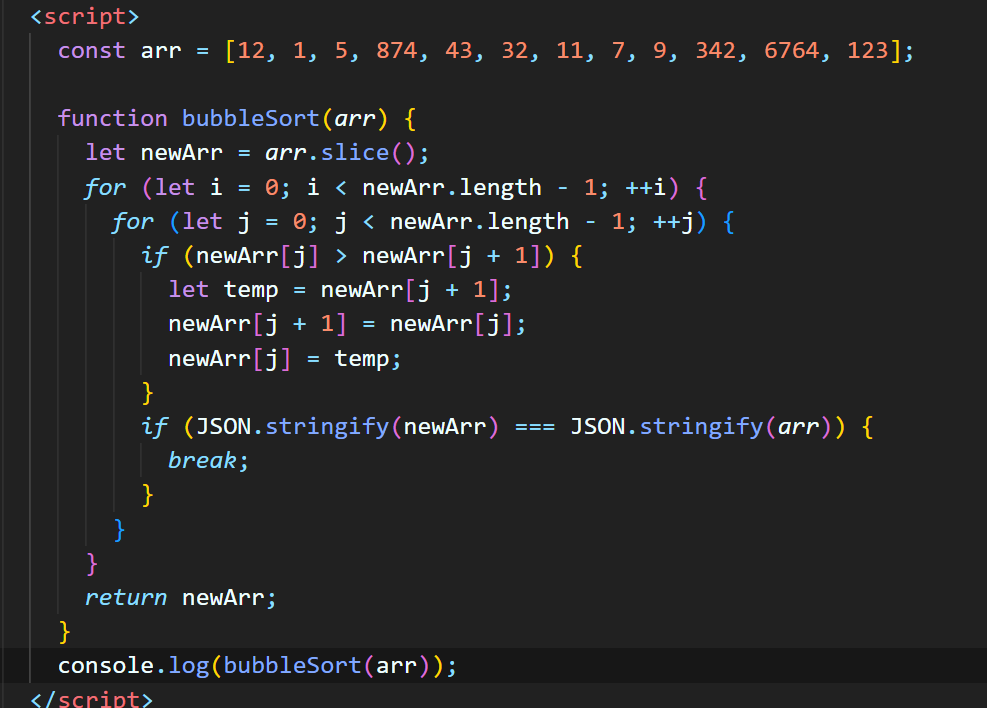Click length in the i loop condition
The image size is (987, 708).
point(500,187)
